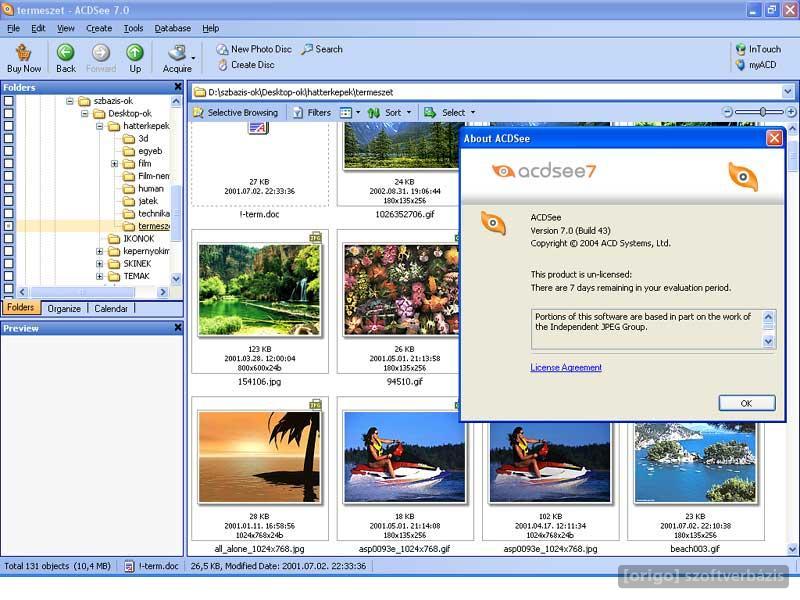The height and width of the screenshot is (600, 800).
Task: Open the Database menu
Action: tap(172, 28)
